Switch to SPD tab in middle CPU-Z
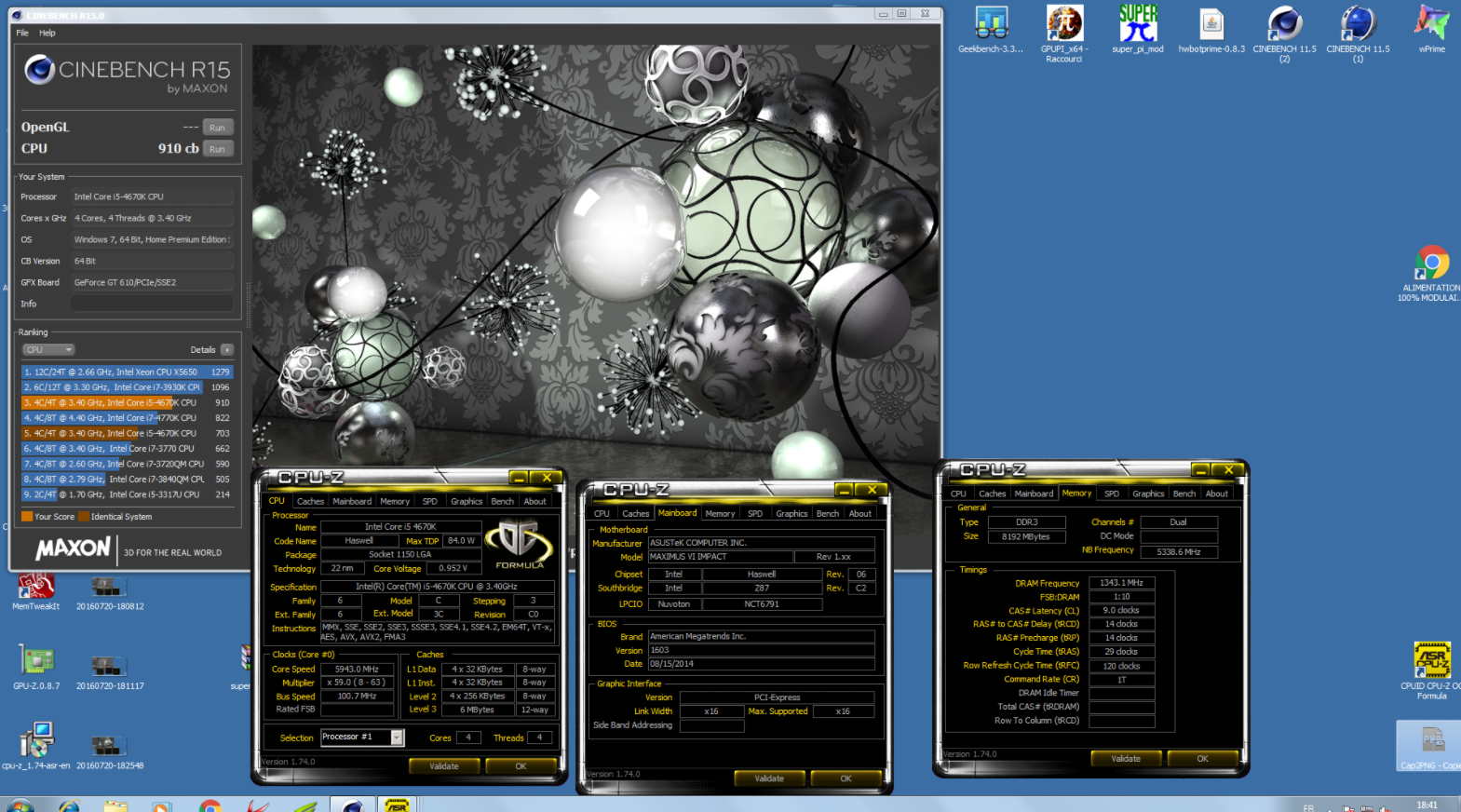Image resolution: width=1461 pixels, height=812 pixels. (755, 513)
